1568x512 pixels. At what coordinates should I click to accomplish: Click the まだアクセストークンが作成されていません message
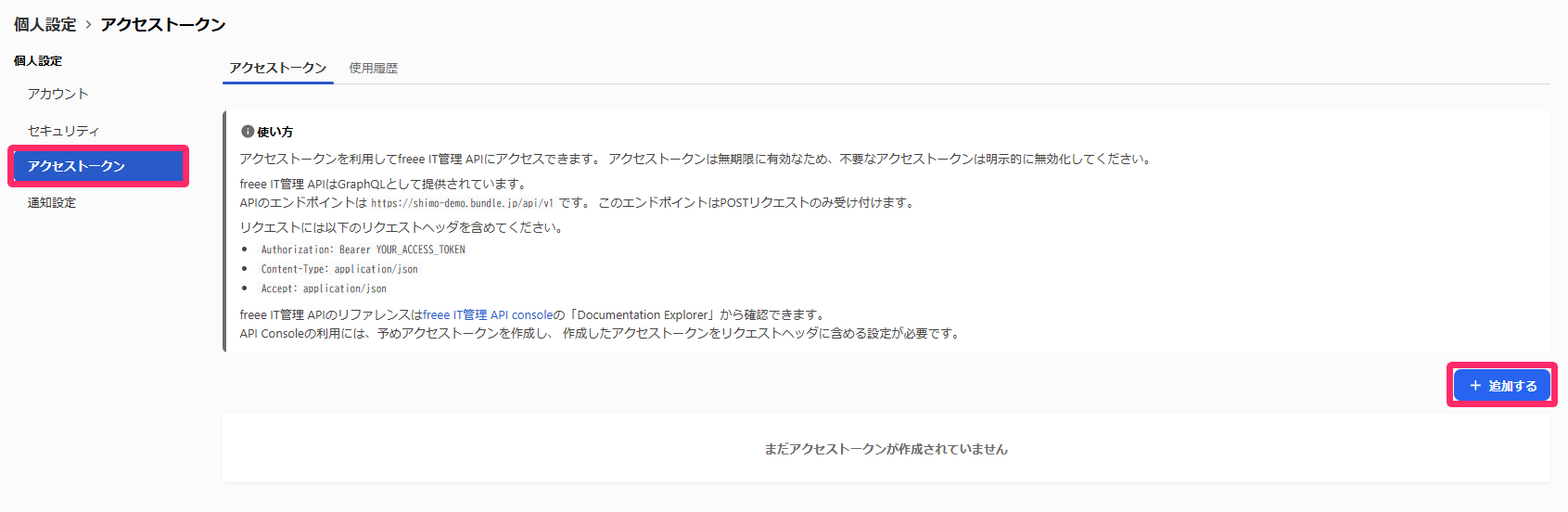pyautogui.click(x=886, y=449)
